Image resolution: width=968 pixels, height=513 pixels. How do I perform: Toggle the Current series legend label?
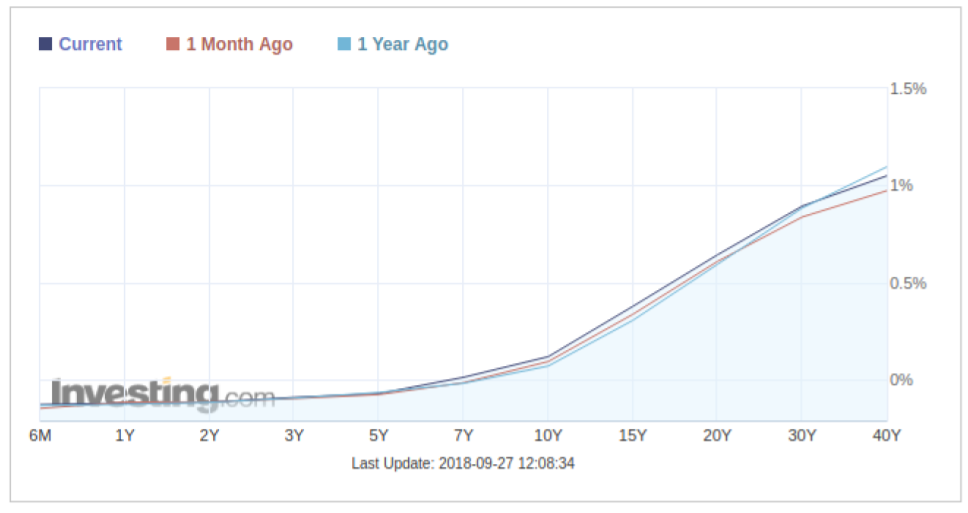[x=90, y=44]
